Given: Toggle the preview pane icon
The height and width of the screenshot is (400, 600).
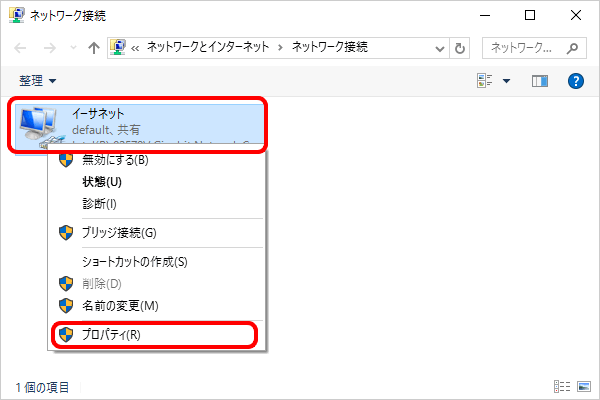Looking at the screenshot, I should tap(541, 80).
